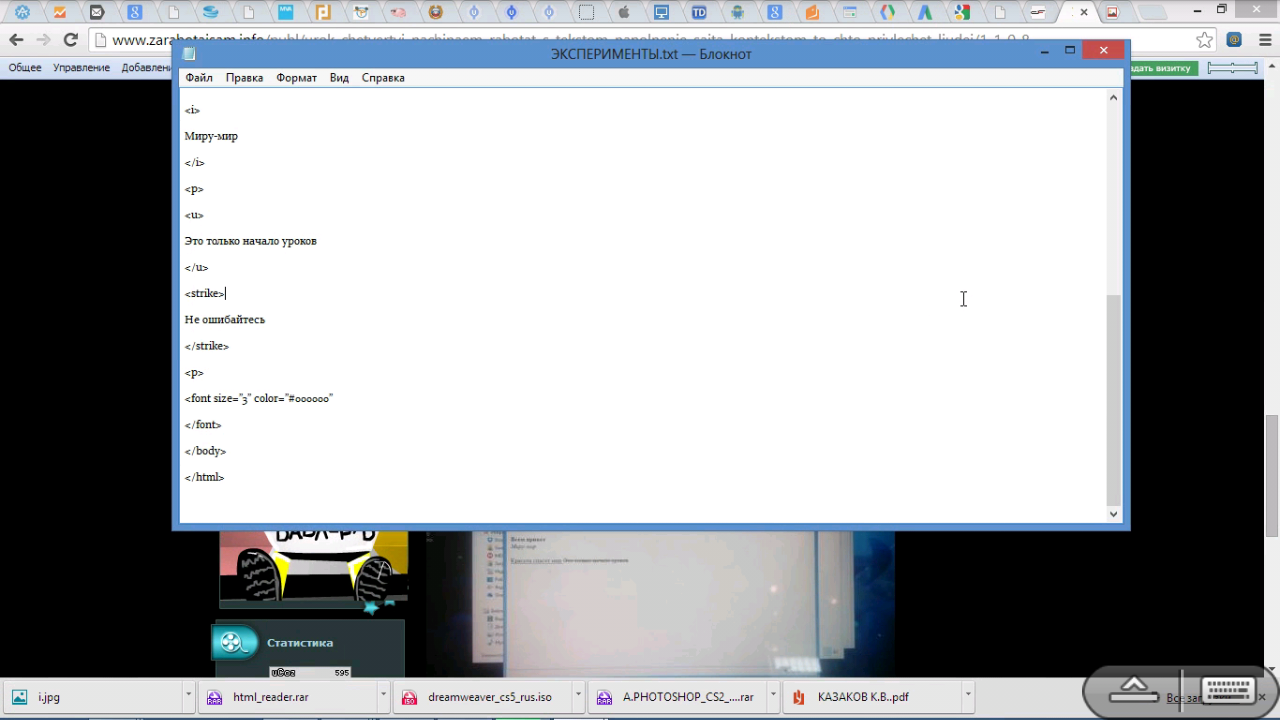Expand options arrow for i.jpg download
Image resolution: width=1280 pixels, height=720 pixels.
pyautogui.click(x=188, y=694)
